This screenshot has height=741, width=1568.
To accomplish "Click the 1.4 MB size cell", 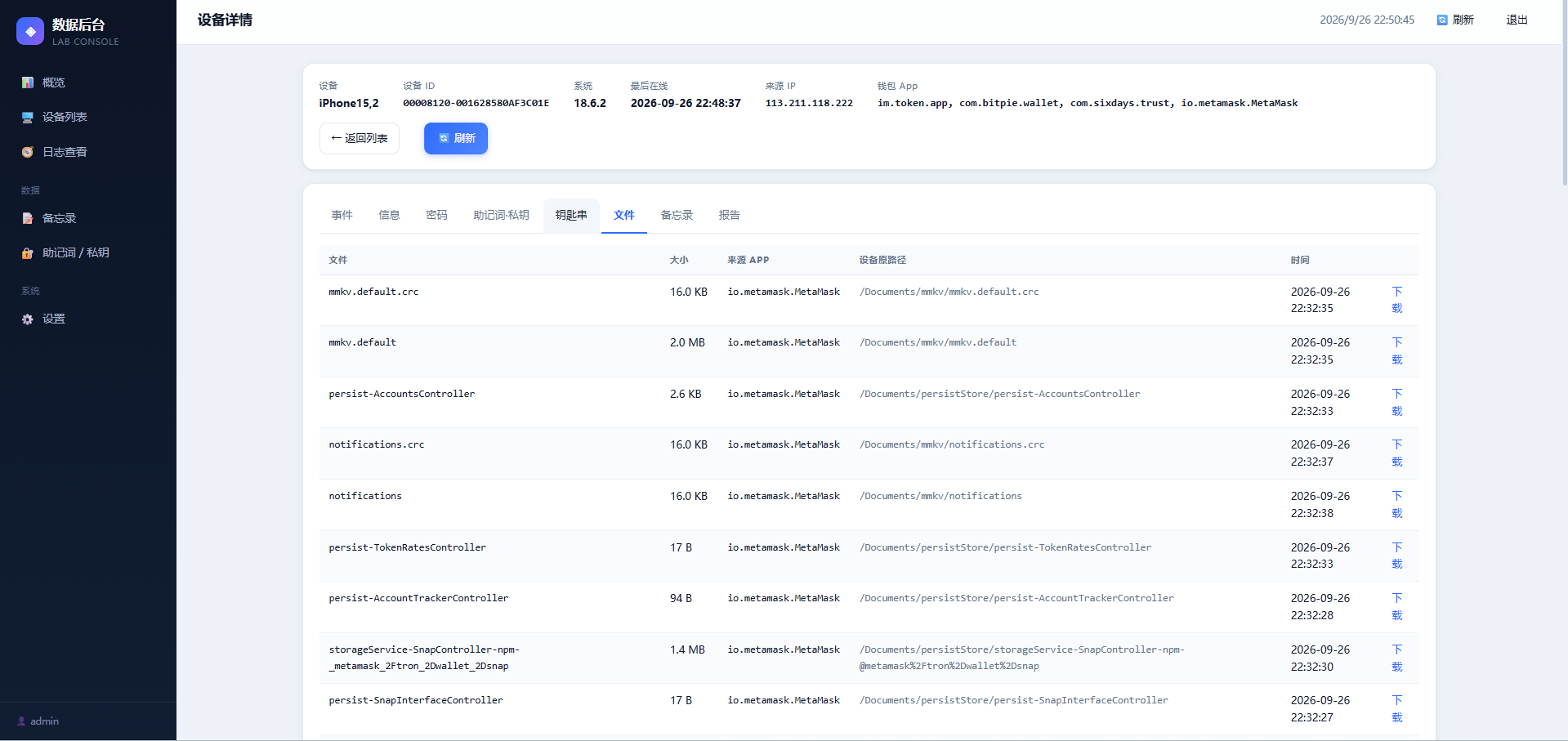I will (x=687, y=649).
